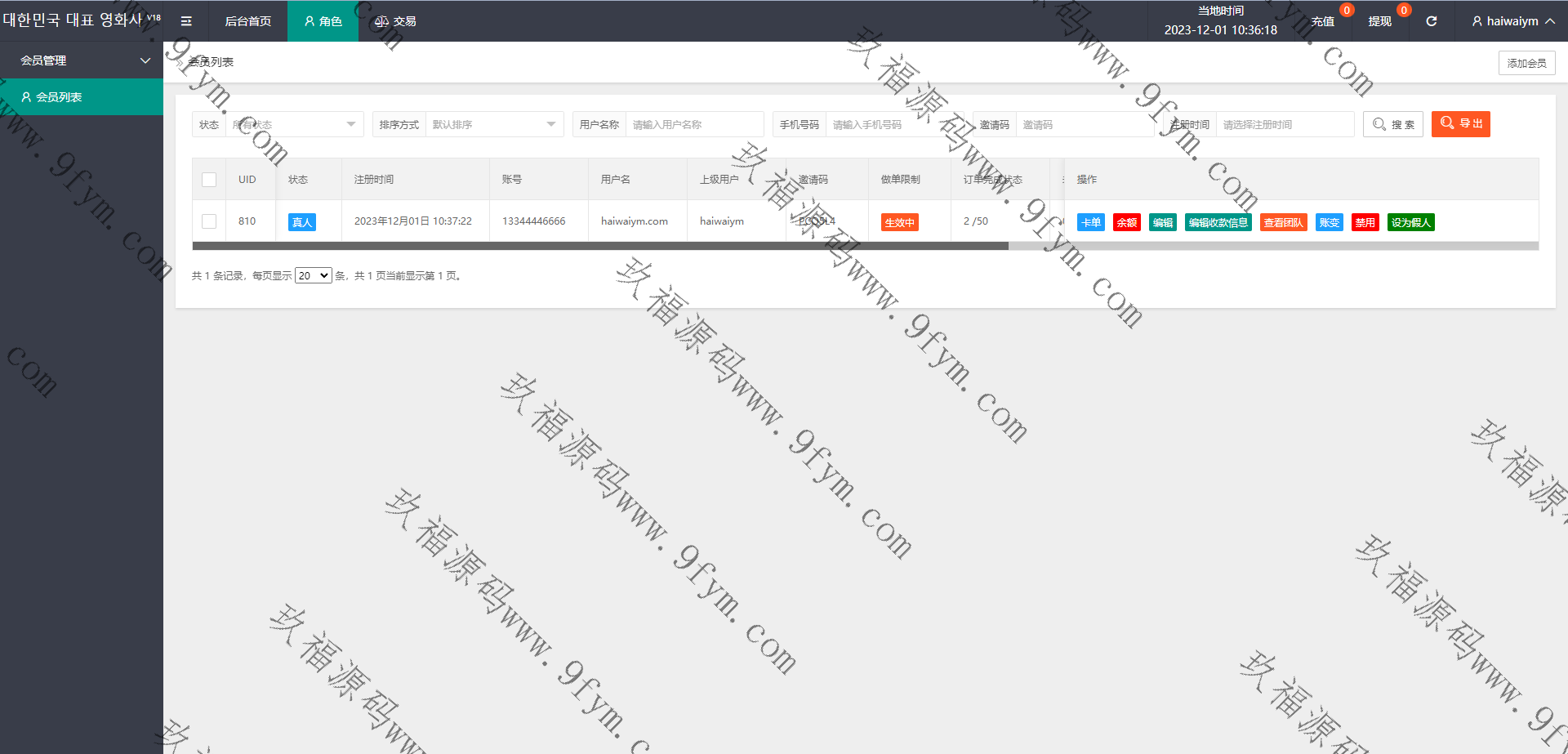The height and width of the screenshot is (754, 1568).
Task: Switch to the 交易 top tab
Action: point(395,21)
